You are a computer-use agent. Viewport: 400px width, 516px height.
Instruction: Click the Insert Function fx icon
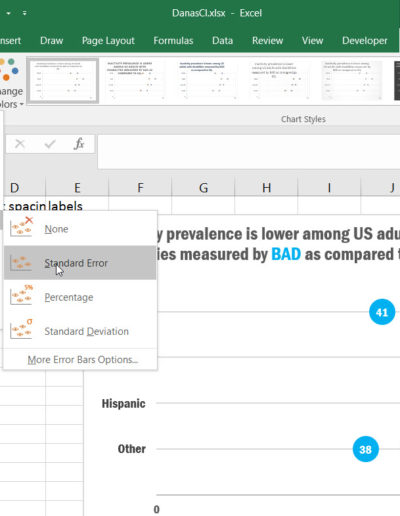click(x=79, y=144)
